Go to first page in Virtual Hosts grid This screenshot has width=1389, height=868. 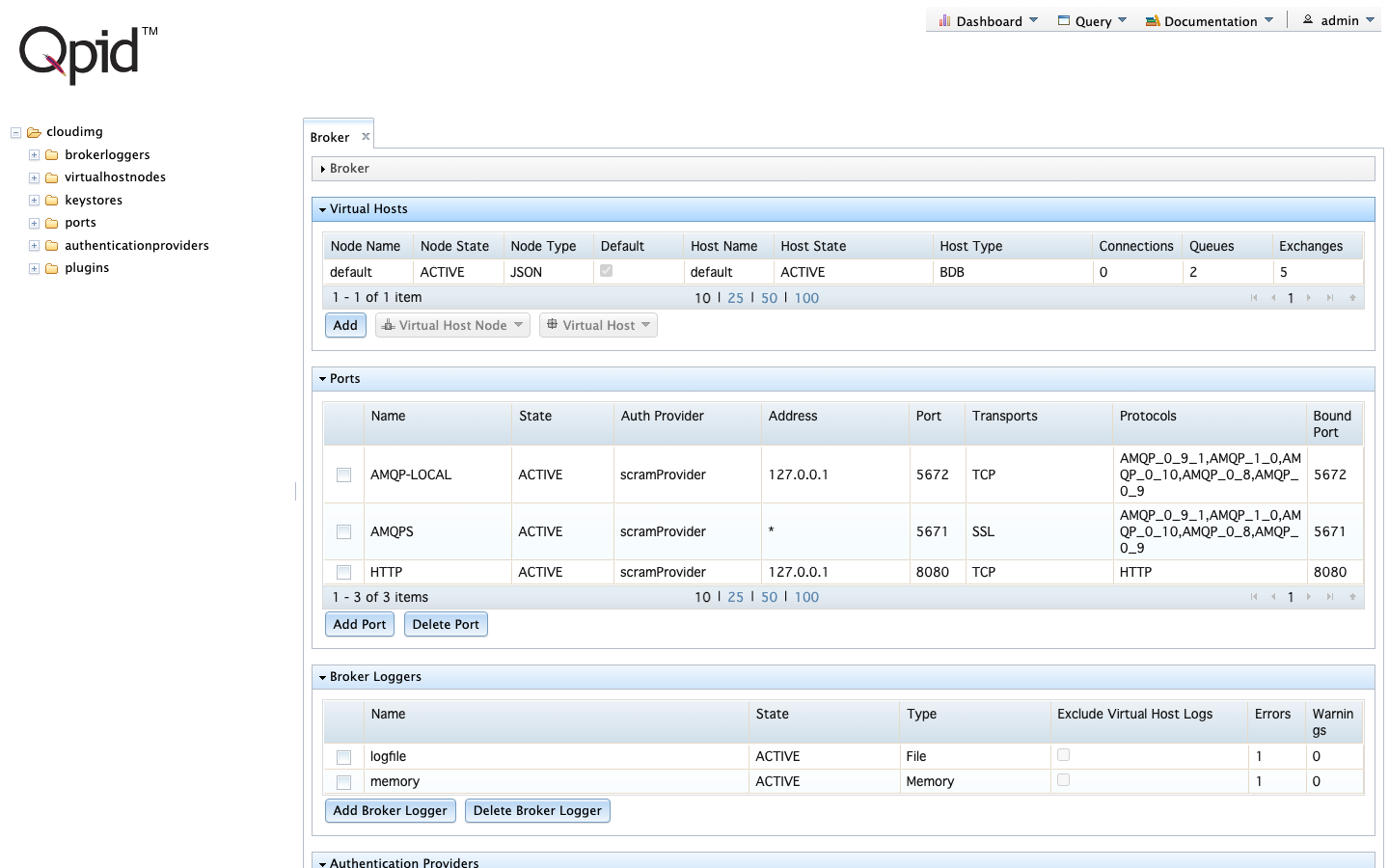[1254, 298]
